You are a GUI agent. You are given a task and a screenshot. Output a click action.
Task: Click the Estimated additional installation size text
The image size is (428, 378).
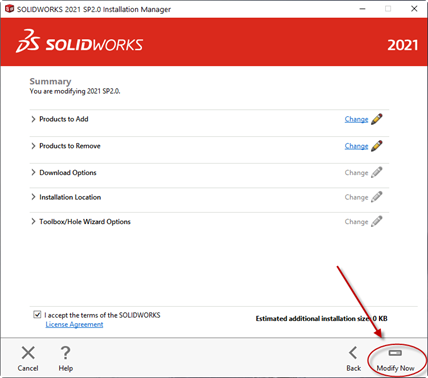click(321, 319)
